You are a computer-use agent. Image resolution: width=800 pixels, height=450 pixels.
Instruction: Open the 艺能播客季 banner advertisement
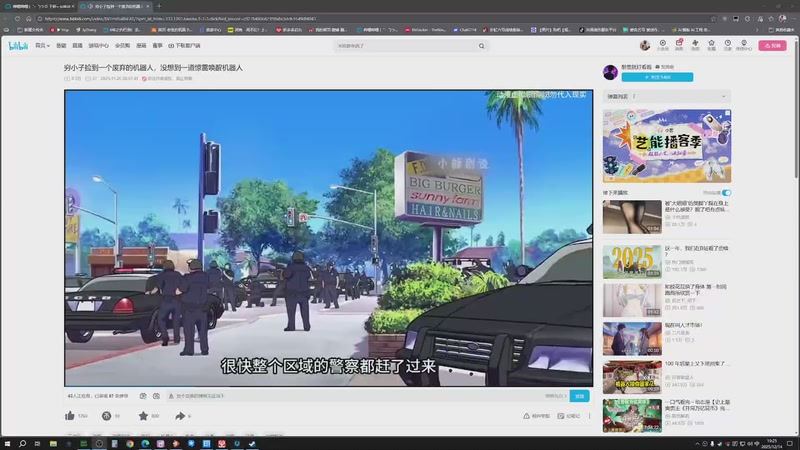pyautogui.click(x=667, y=146)
